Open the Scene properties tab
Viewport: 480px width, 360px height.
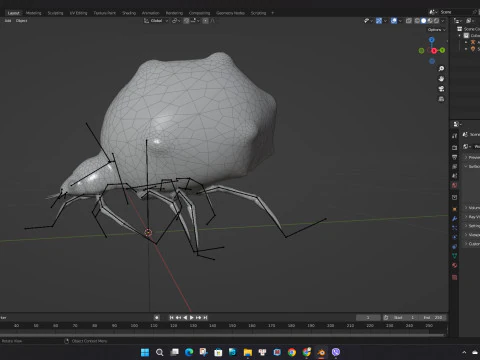[455, 176]
